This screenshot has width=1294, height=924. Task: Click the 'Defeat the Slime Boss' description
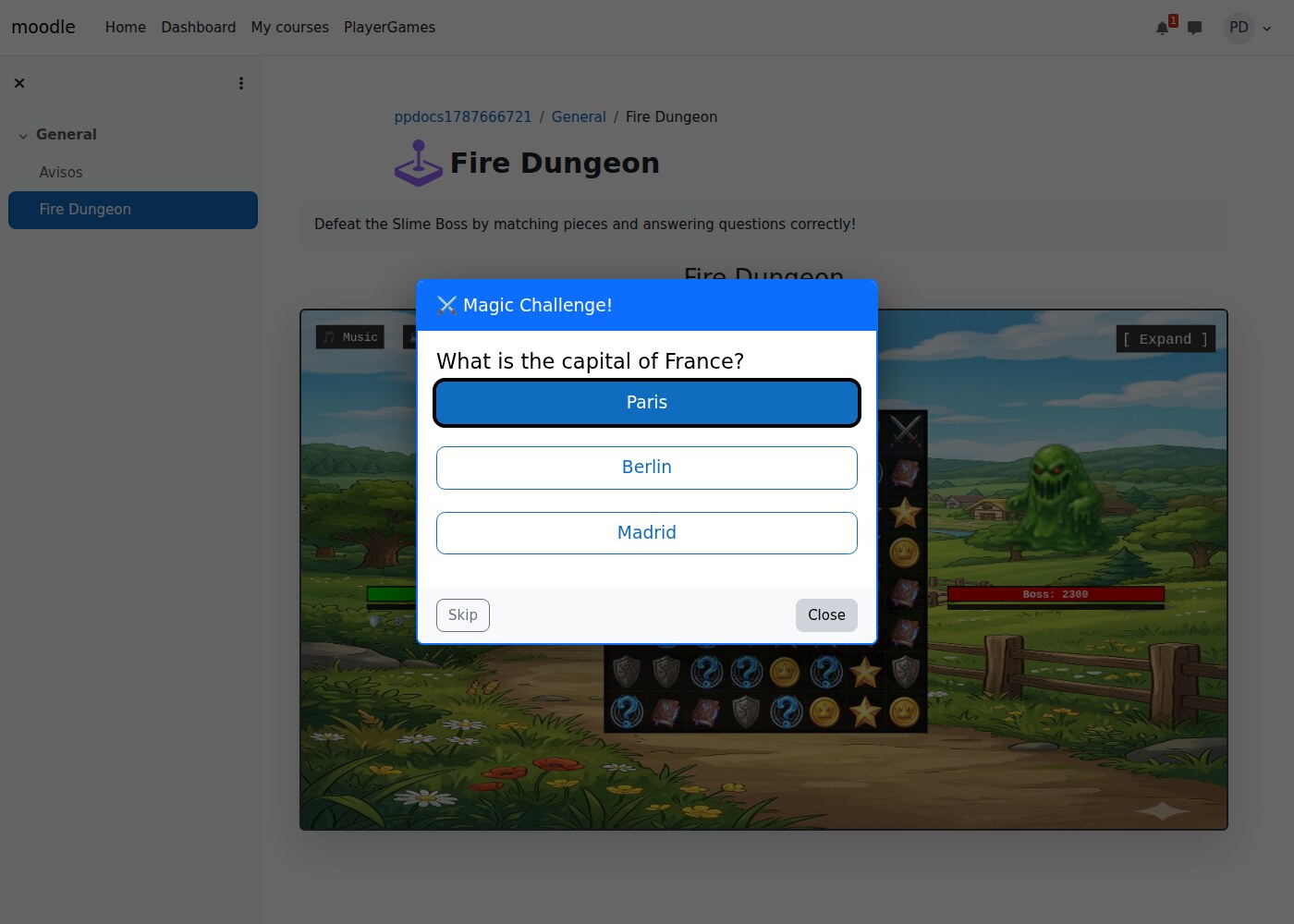585,225
